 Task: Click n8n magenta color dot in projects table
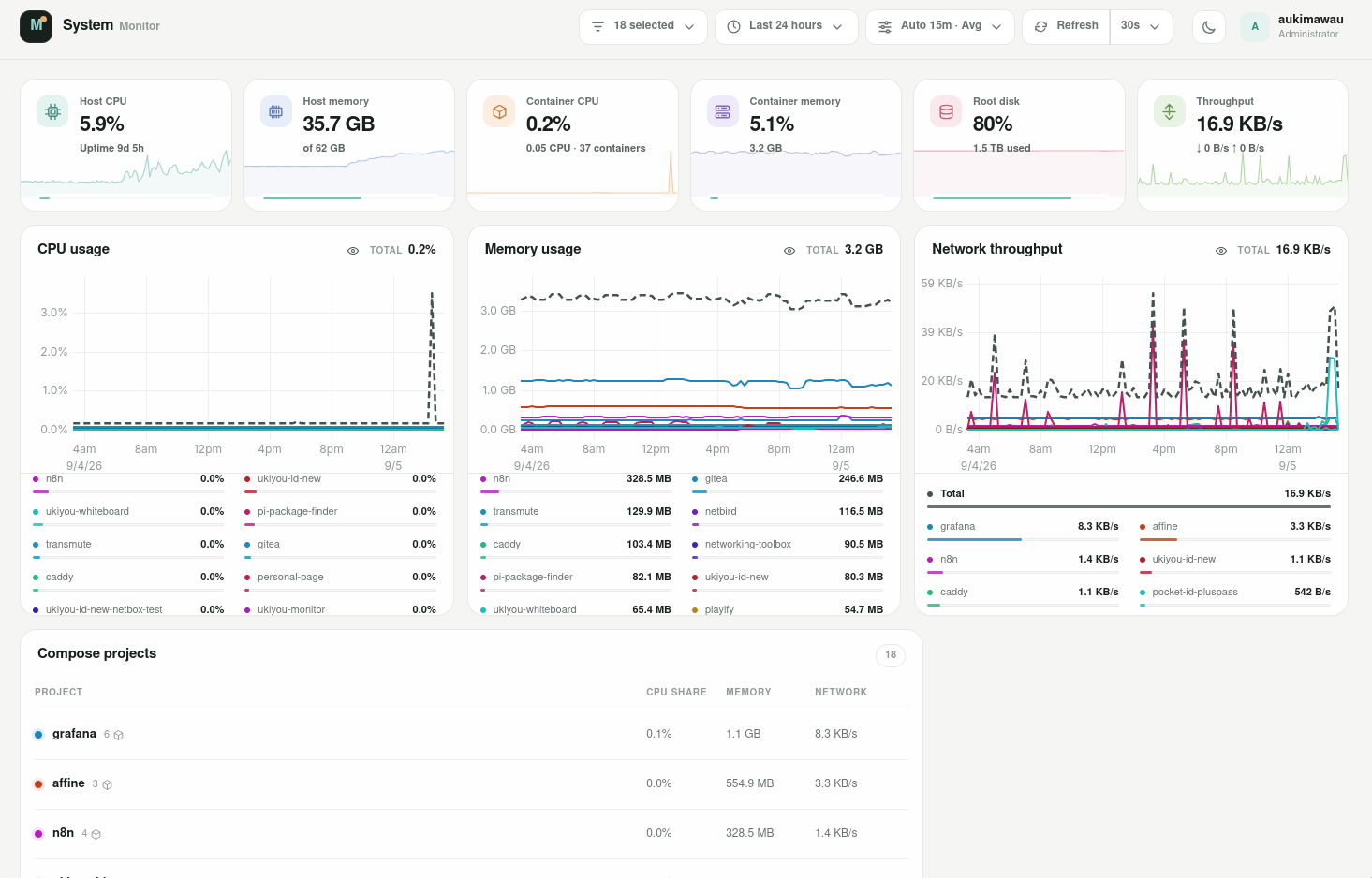(x=38, y=834)
